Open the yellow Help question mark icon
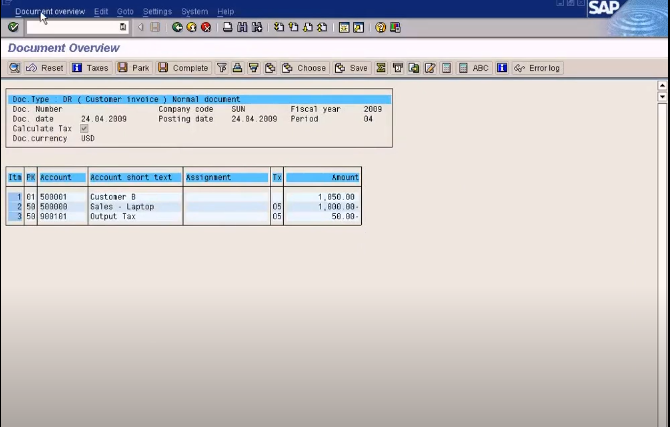The image size is (670, 427). 380,27
